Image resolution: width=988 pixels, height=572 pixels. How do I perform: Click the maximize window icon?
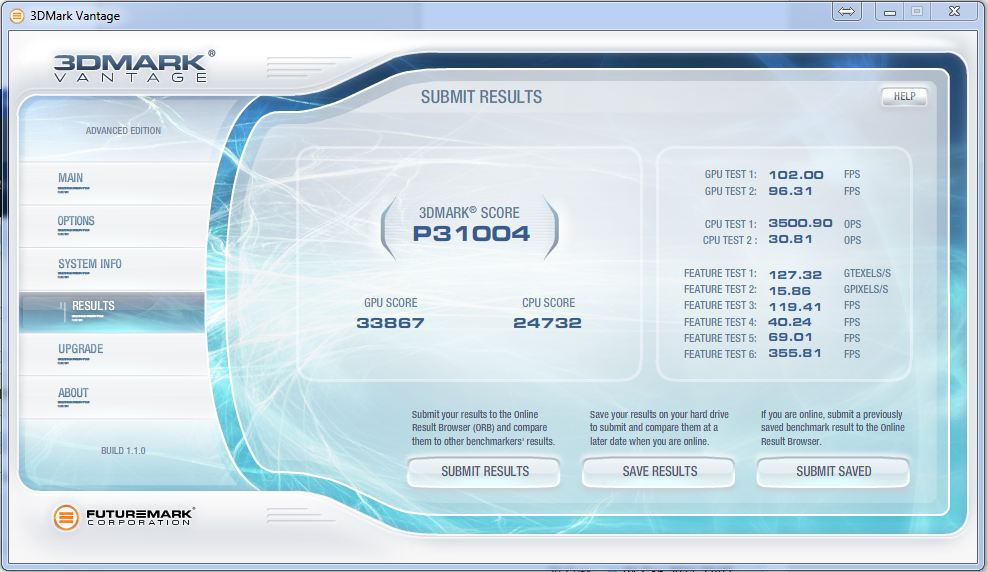[917, 11]
